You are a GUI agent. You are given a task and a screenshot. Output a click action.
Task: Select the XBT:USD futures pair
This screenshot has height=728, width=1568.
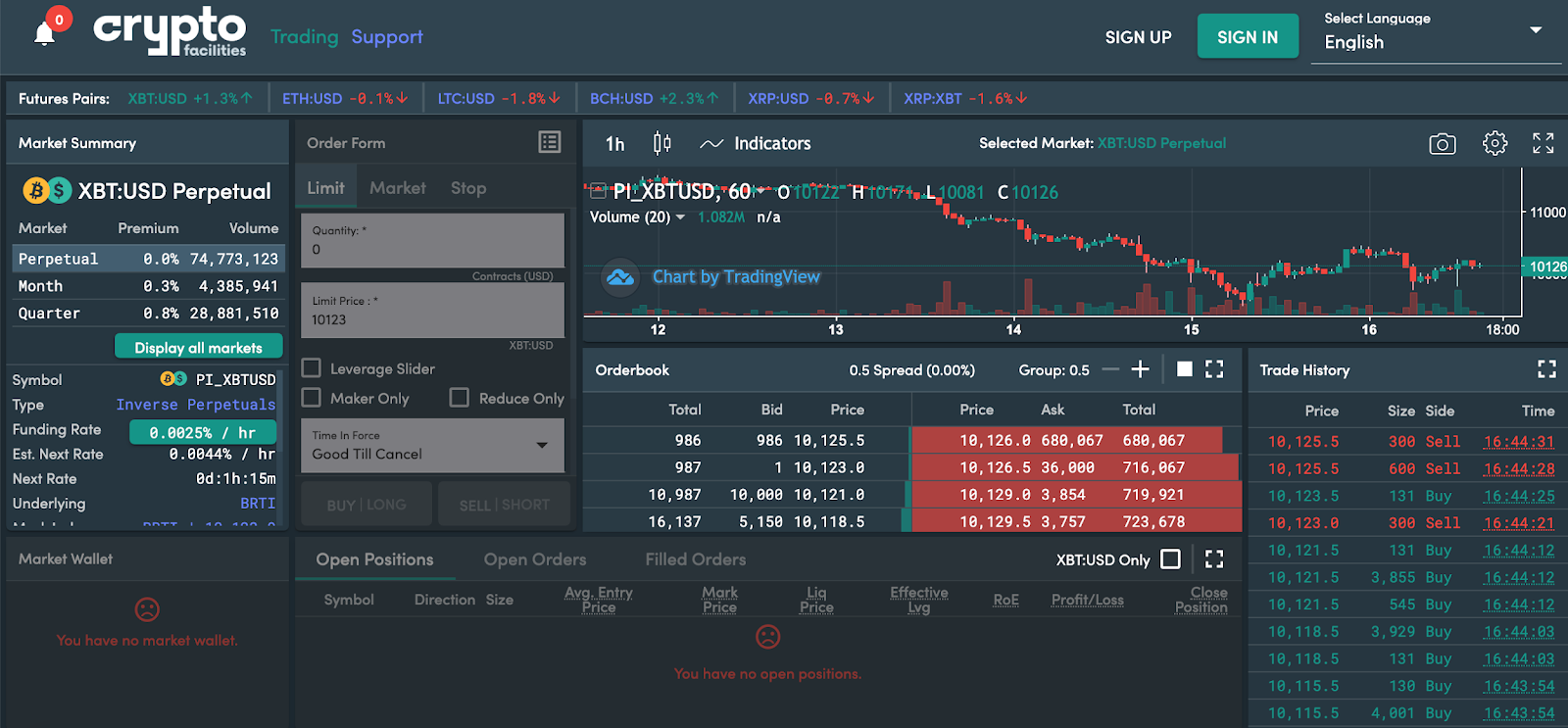pyautogui.click(x=190, y=99)
